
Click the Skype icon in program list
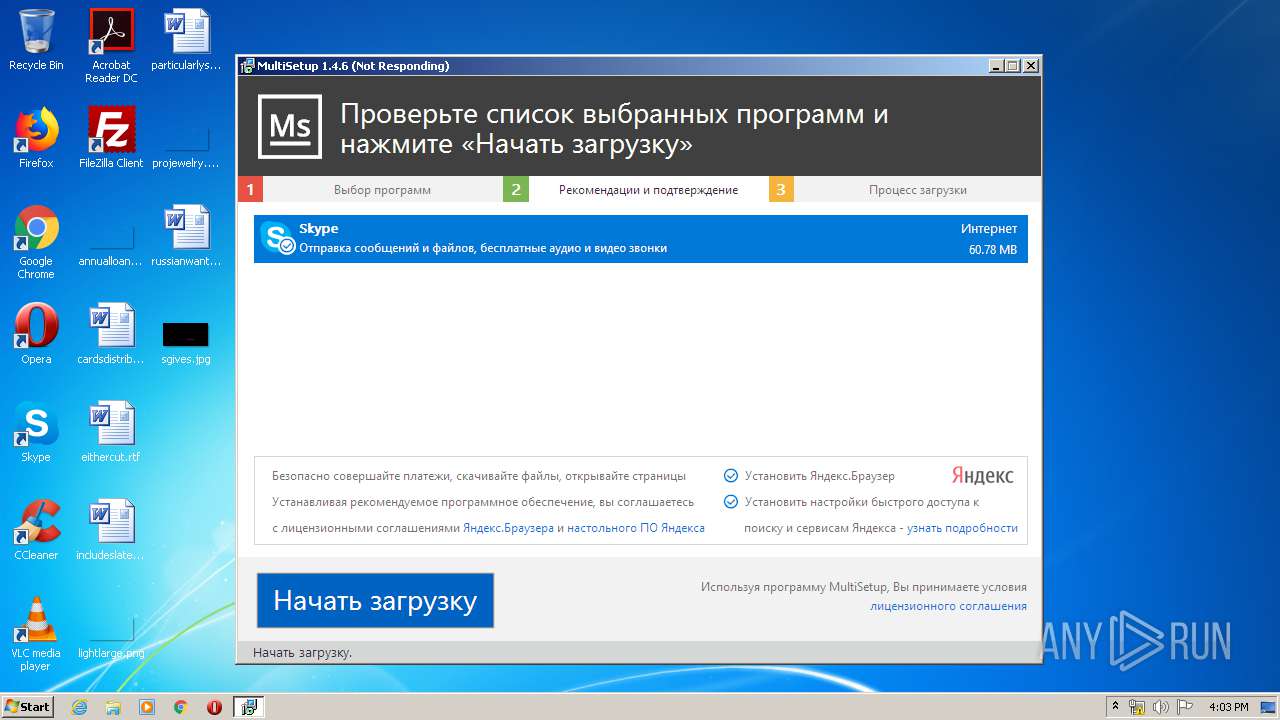point(277,238)
